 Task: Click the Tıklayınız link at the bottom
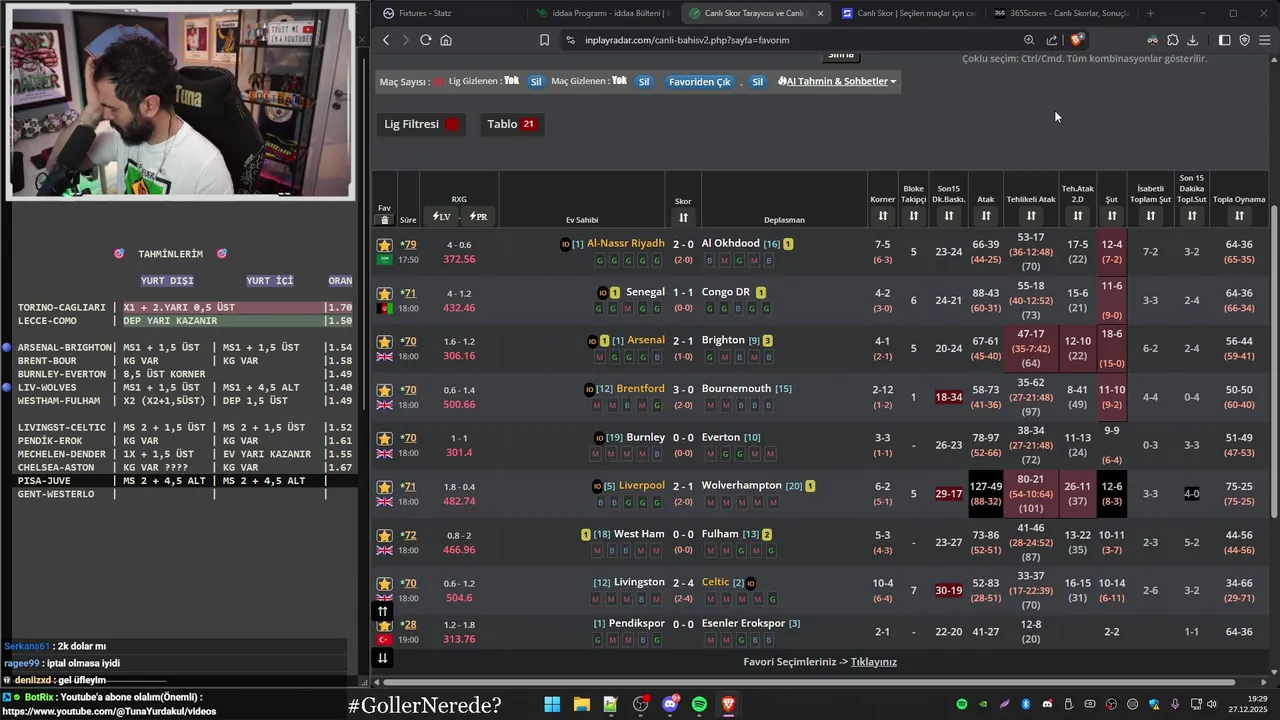(873, 662)
